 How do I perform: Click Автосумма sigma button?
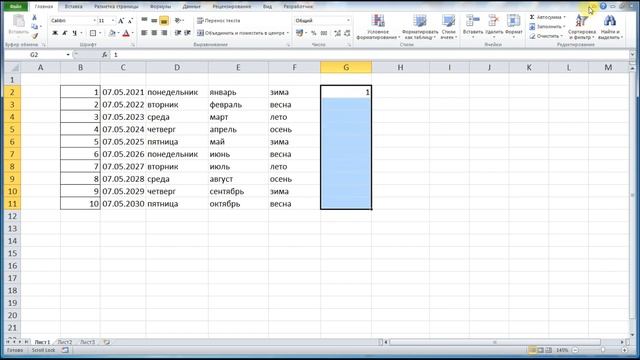coord(547,17)
